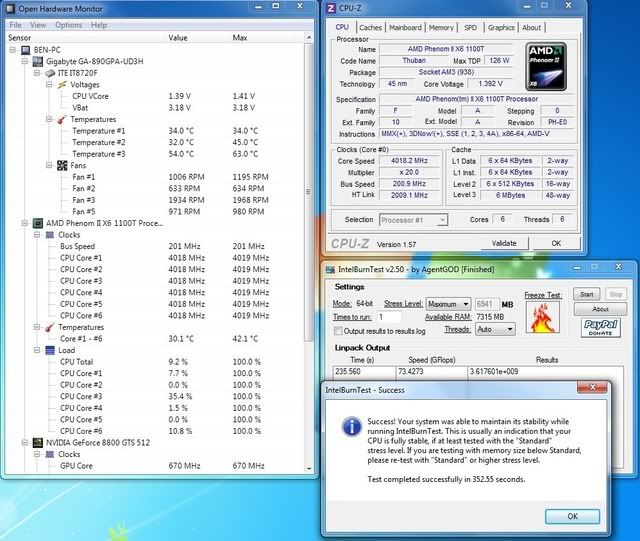Click the Value column header
This screenshot has width=640, height=541.
point(198,38)
